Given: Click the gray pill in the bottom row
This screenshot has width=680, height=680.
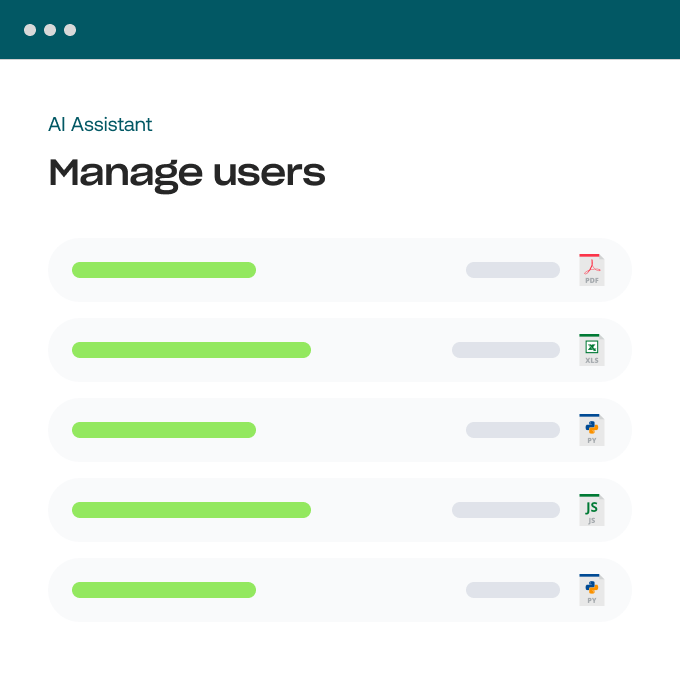Looking at the screenshot, I should click(x=513, y=590).
